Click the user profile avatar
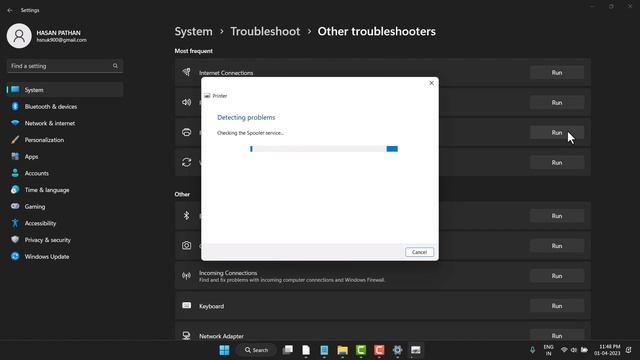The width and height of the screenshot is (640, 360). (19, 36)
